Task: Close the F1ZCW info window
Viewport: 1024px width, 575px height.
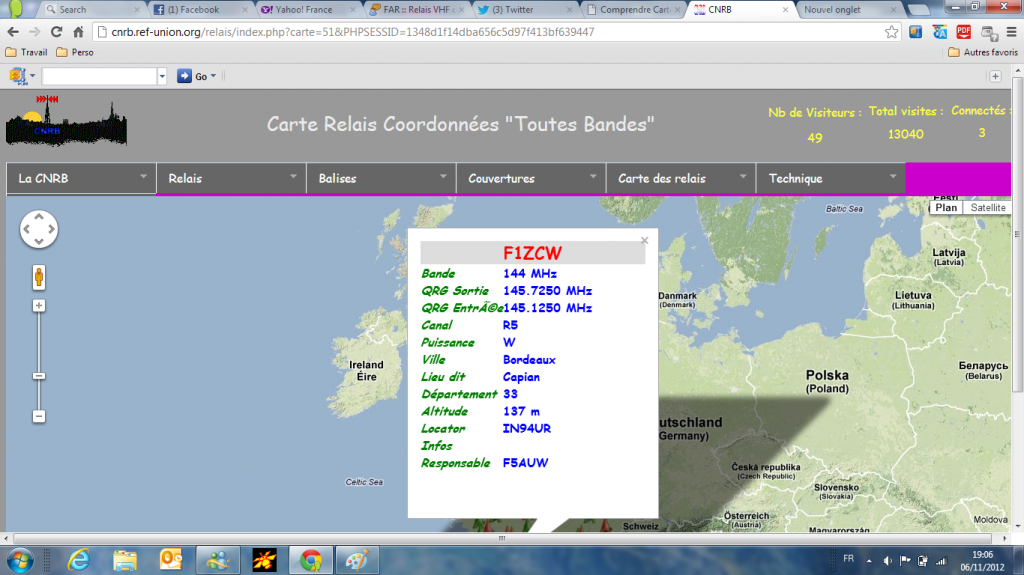Action: [645, 240]
